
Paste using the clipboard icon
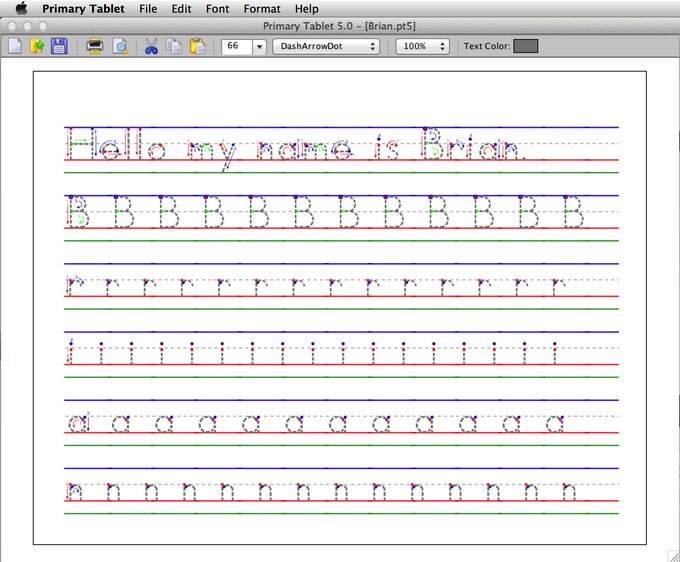[x=197, y=46]
